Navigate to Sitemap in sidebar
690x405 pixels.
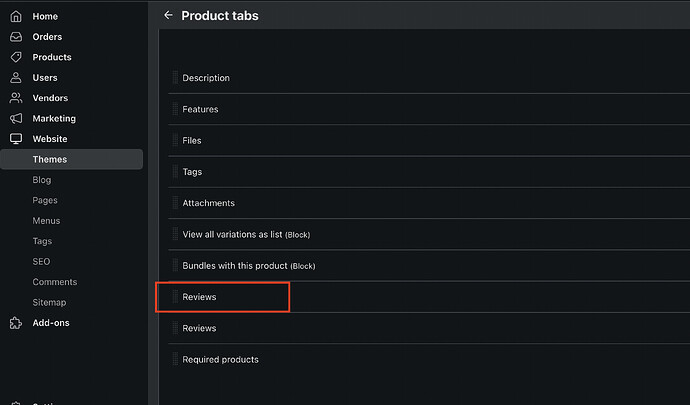pos(49,303)
